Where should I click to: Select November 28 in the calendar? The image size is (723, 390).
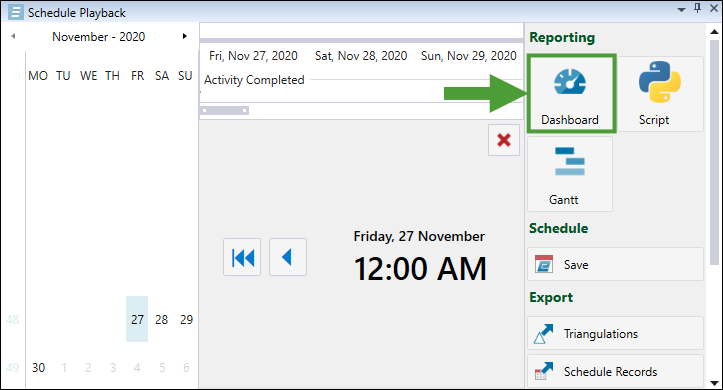[161, 319]
